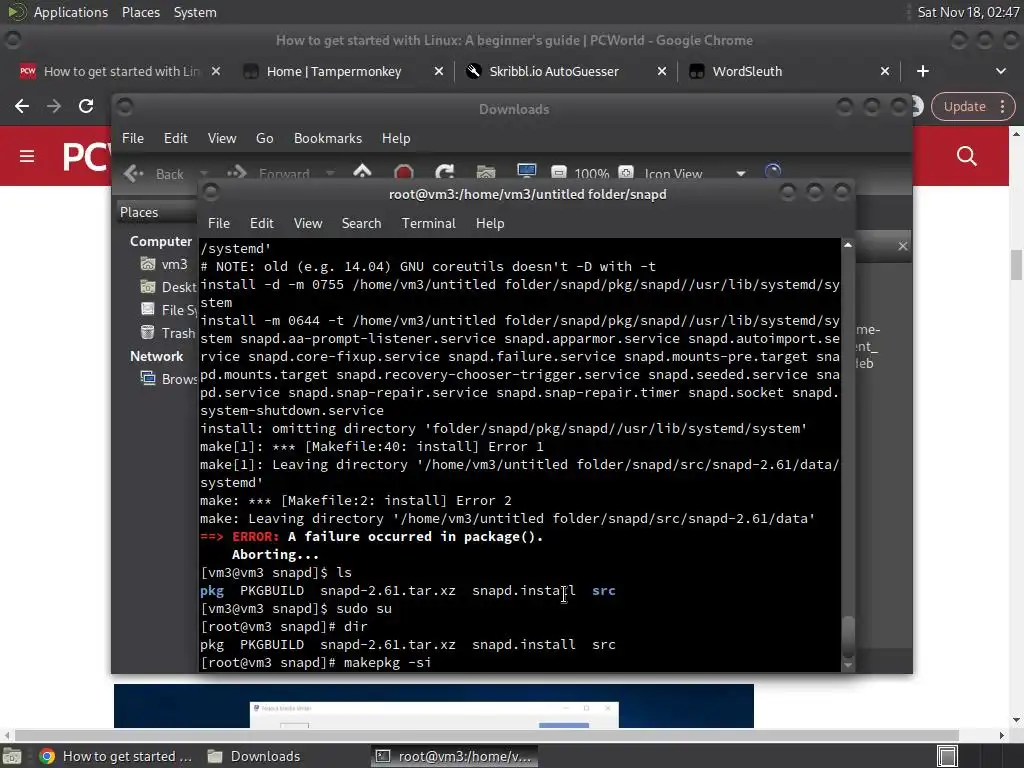Click Chrome forward navigation arrow
This screenshot has height=768, width=1024.
(x=54, y=106)
